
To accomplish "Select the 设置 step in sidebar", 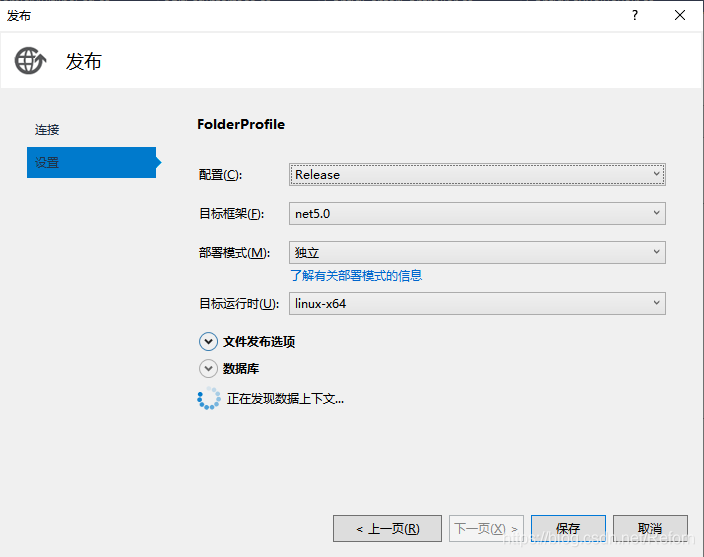I will (x=92, y=162).
